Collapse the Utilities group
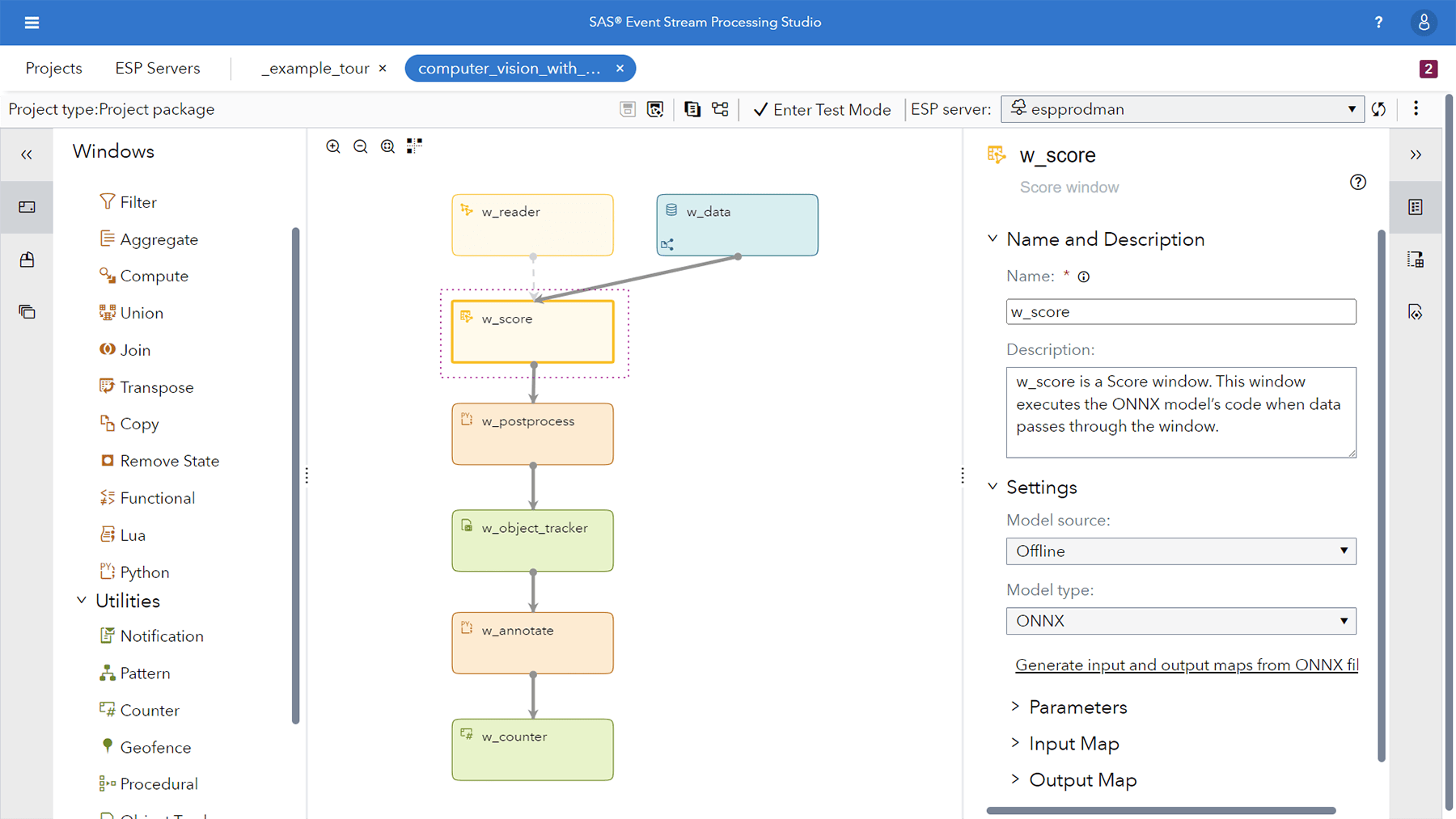Image resolution: width=1456 pixels, height=819 pixels. point(82,601)
